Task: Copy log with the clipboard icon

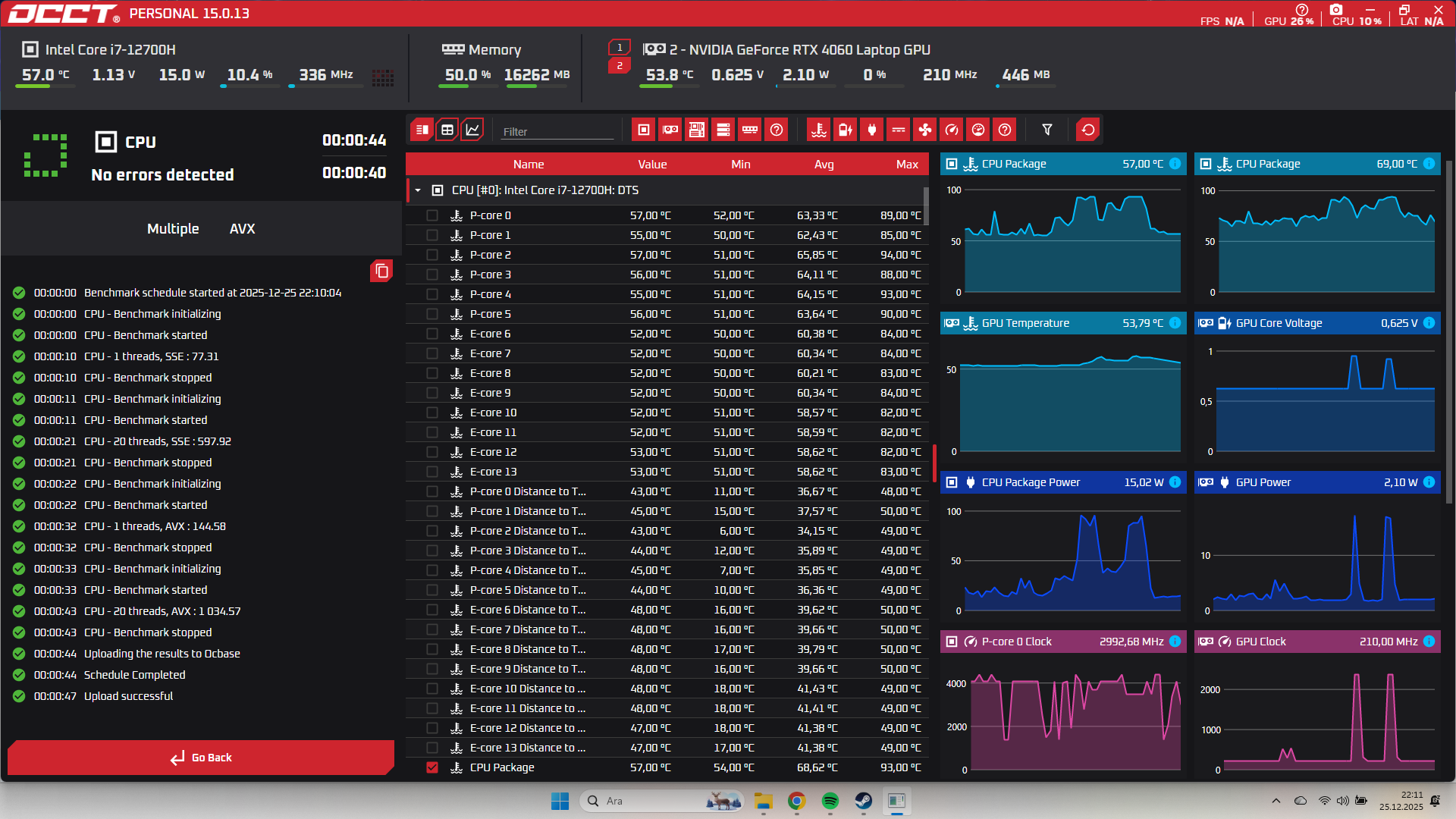Action: pyautogui.click(x=381, y=271)
